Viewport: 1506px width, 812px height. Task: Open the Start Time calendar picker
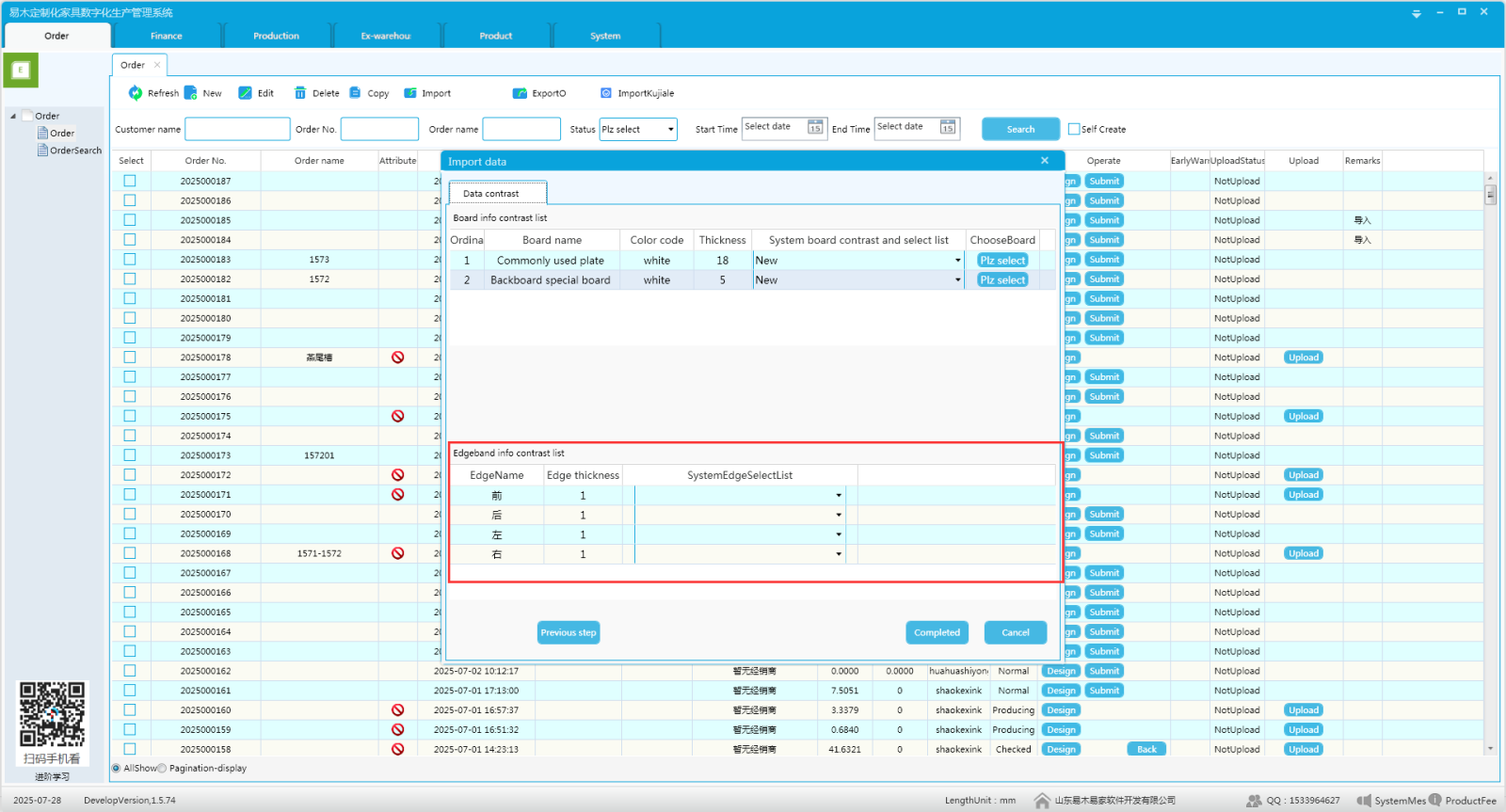pyautogui.click(x=815, y=127)
